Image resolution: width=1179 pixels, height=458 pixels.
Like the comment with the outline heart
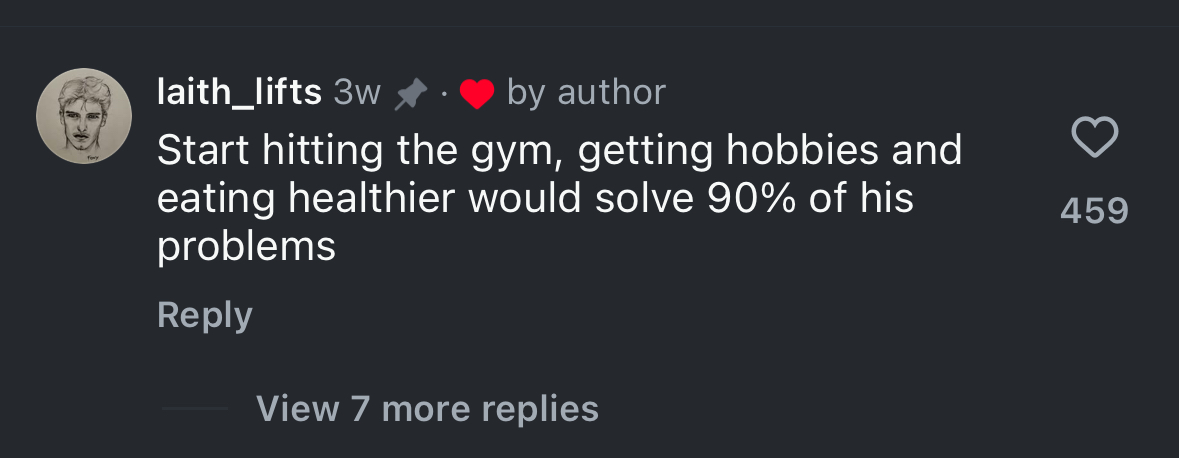tap(1094, 138)
